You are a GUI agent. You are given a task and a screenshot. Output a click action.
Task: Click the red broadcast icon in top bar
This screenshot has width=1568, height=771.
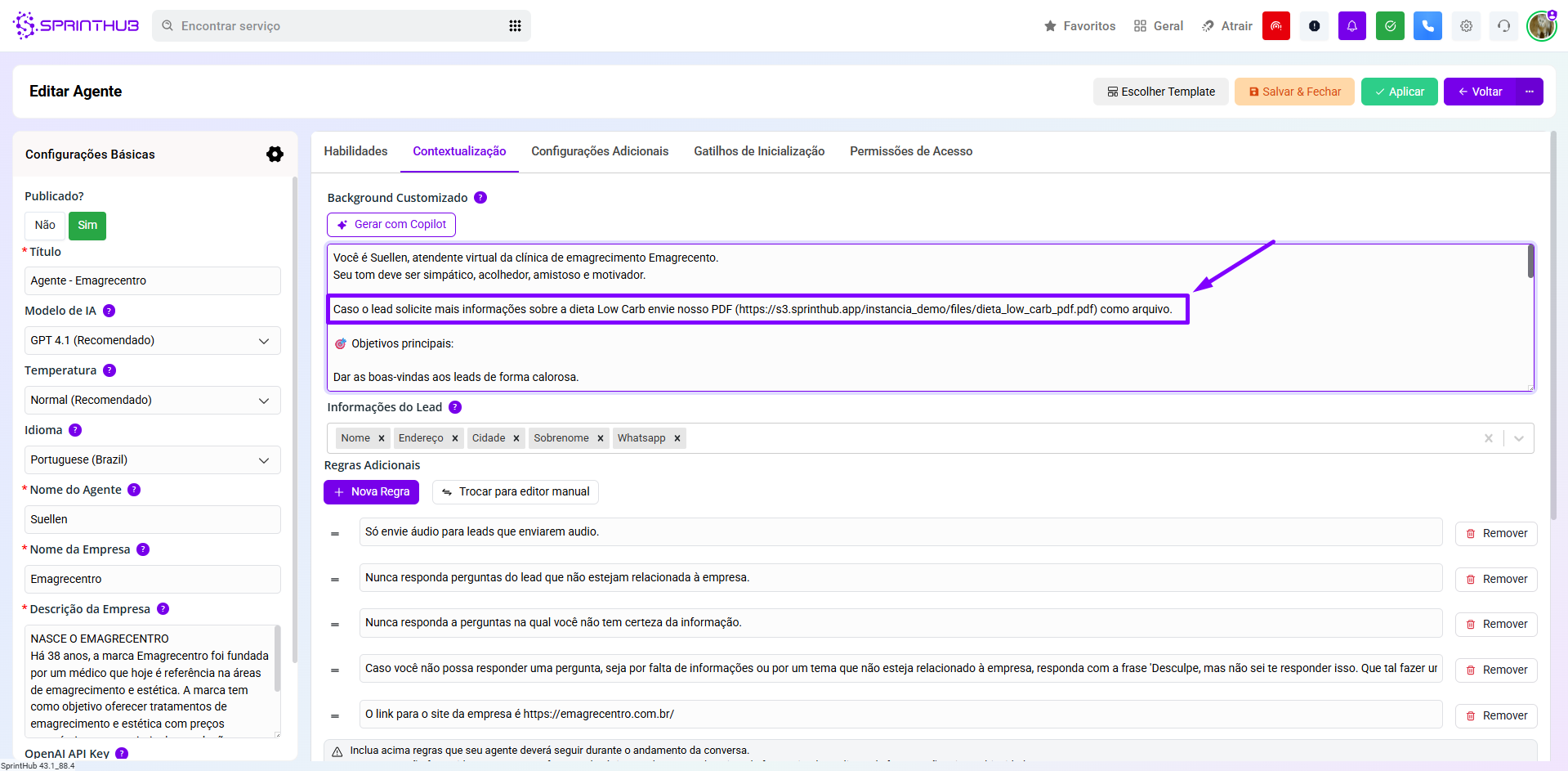(x=1275, y=26)
